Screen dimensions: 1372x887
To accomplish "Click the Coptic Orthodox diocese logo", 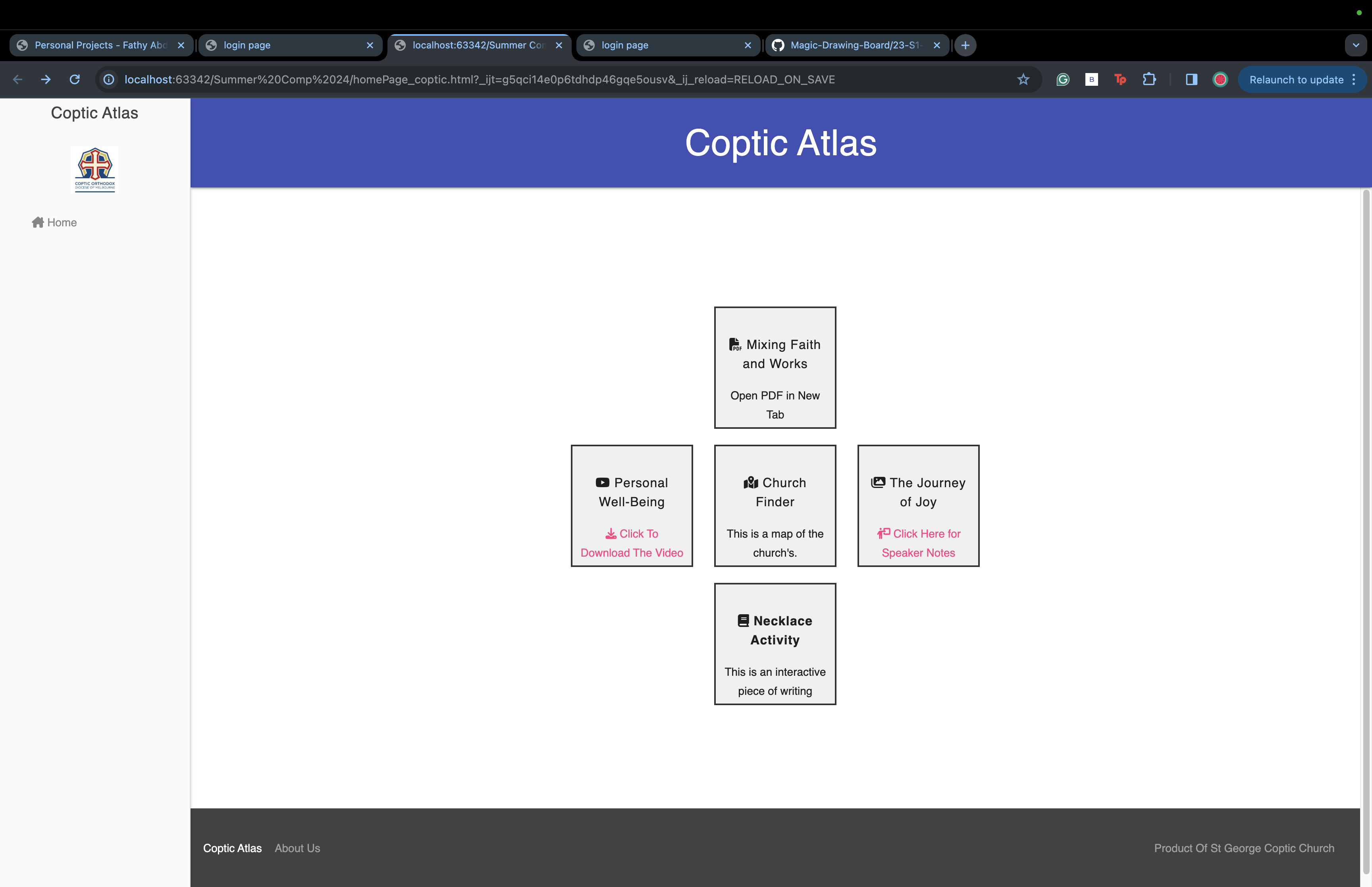I will tap(95, 169).
